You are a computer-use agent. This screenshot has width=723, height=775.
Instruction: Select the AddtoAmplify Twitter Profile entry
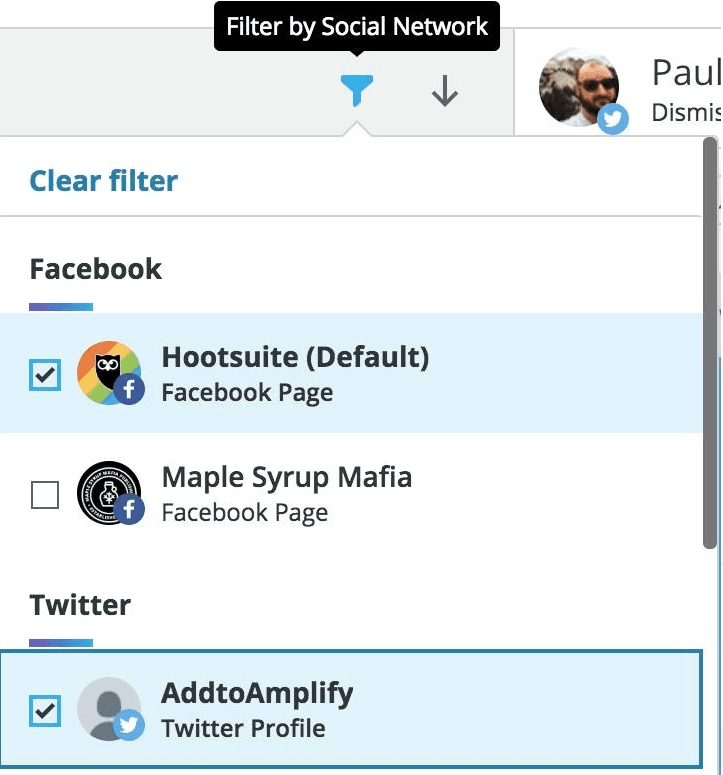(x=258, y=711)
